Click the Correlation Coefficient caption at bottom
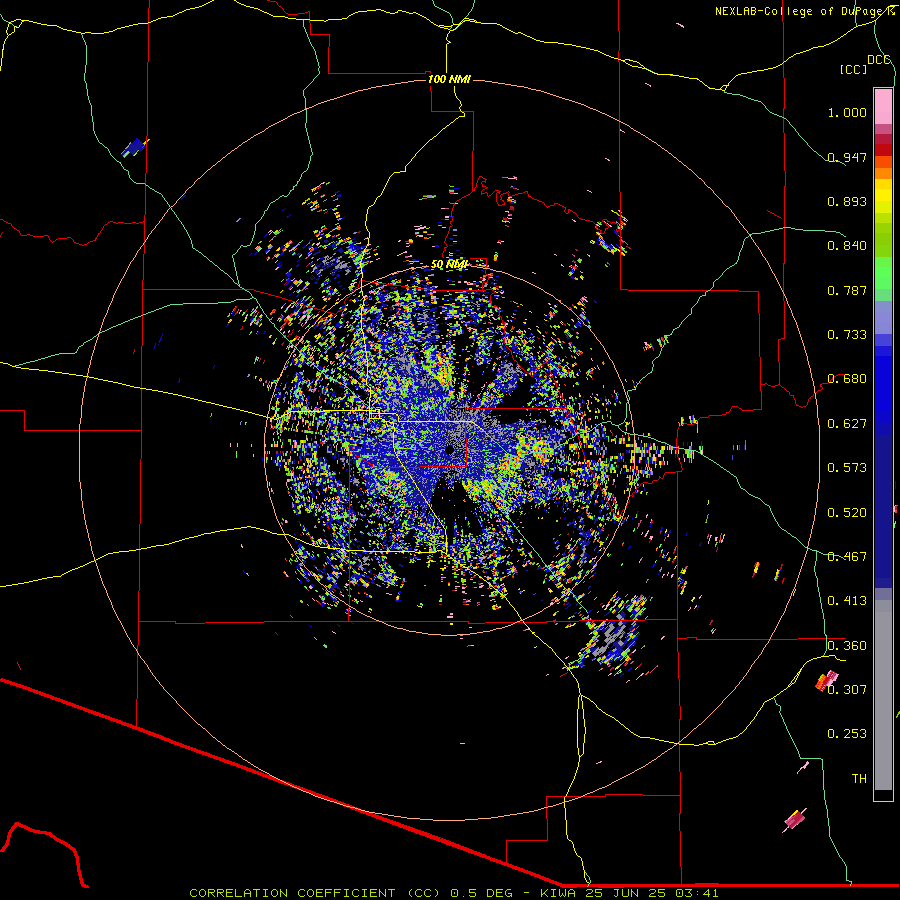 point(454,893)
